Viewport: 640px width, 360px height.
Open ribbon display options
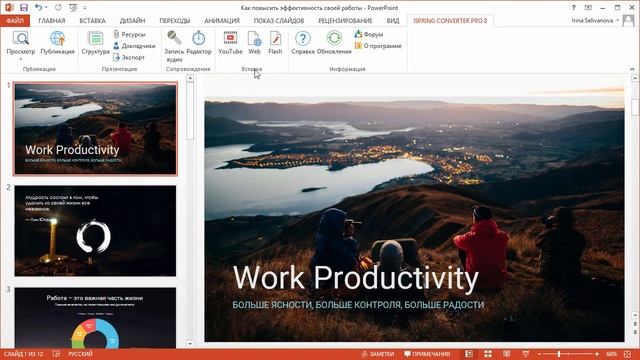[x=588, y=7]
